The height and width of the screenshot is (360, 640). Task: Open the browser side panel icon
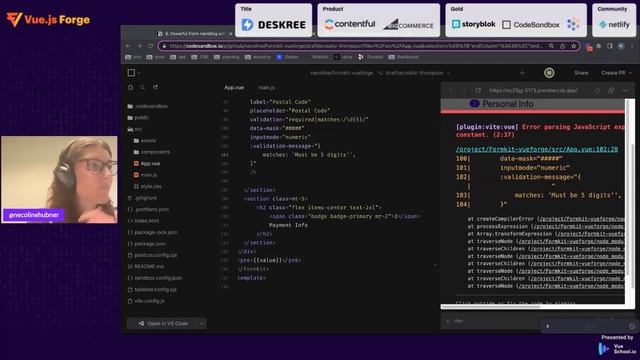[610, 46]
